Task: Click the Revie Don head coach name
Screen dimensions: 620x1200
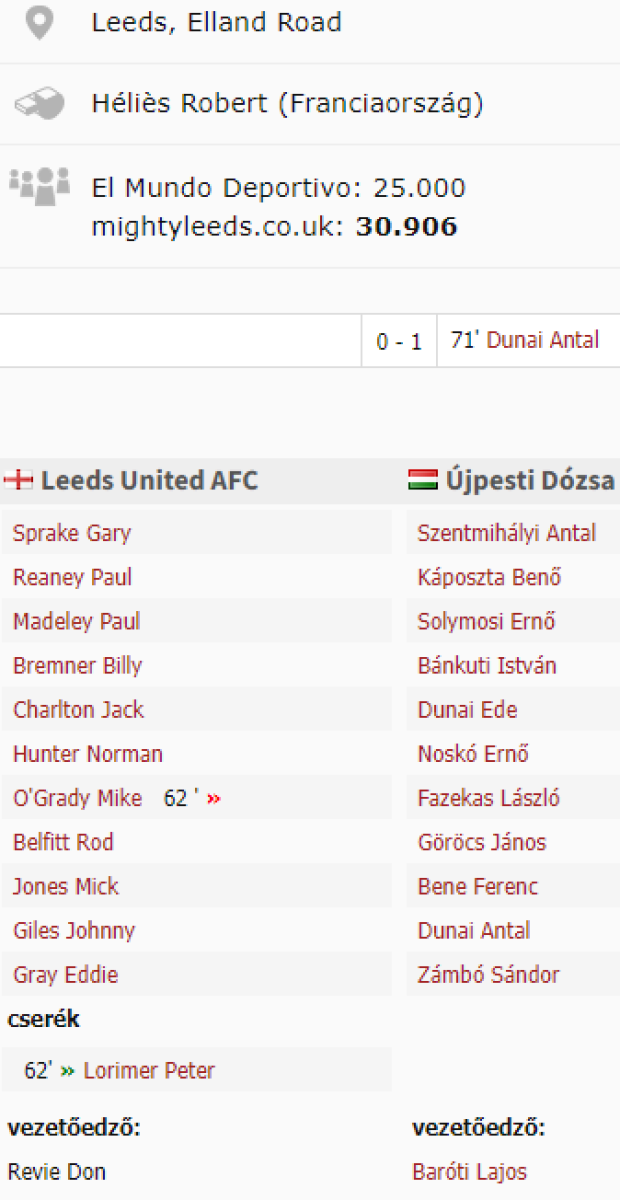Action: [57, 1172]
